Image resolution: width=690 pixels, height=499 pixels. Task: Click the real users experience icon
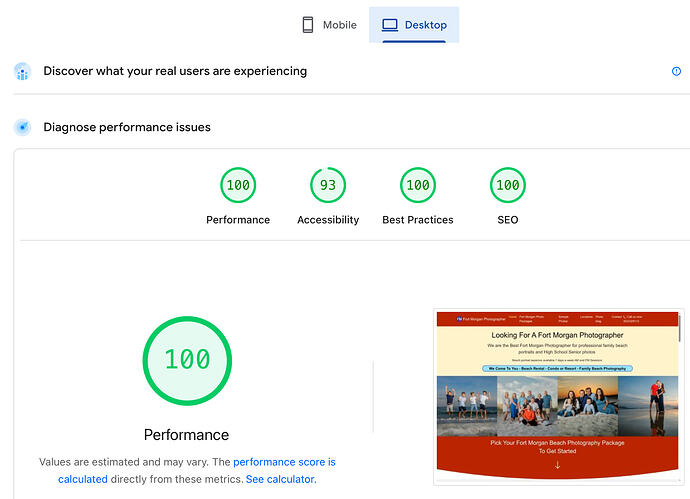[22, 71]
